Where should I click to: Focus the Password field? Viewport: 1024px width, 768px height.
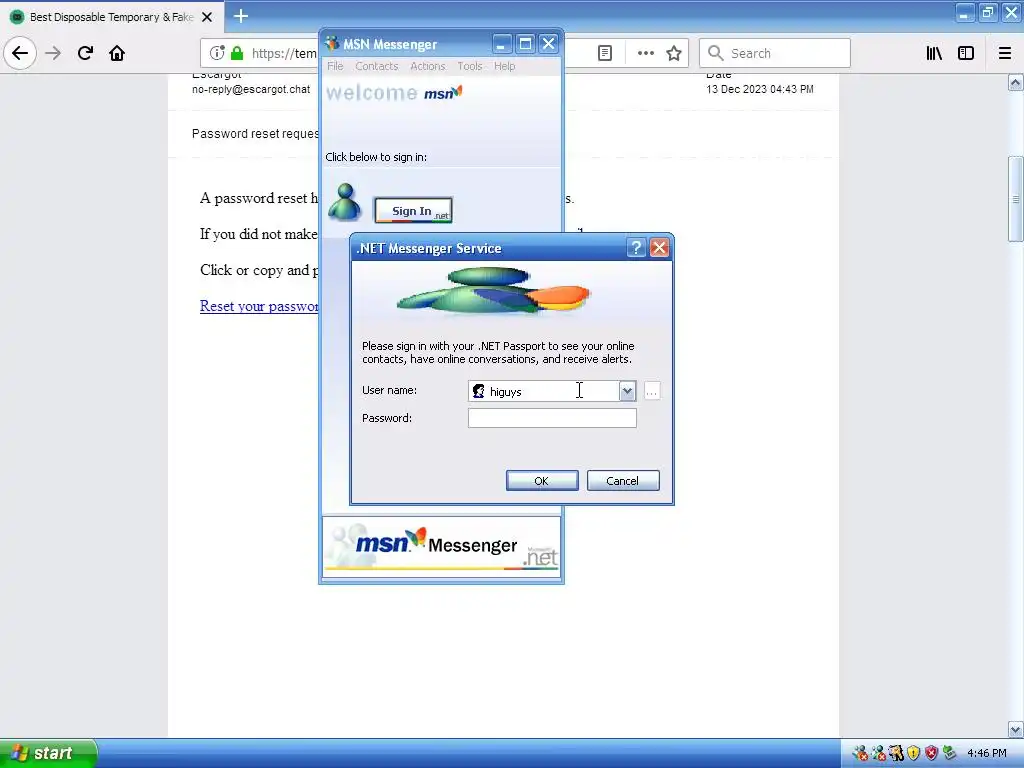click(552, 418)
